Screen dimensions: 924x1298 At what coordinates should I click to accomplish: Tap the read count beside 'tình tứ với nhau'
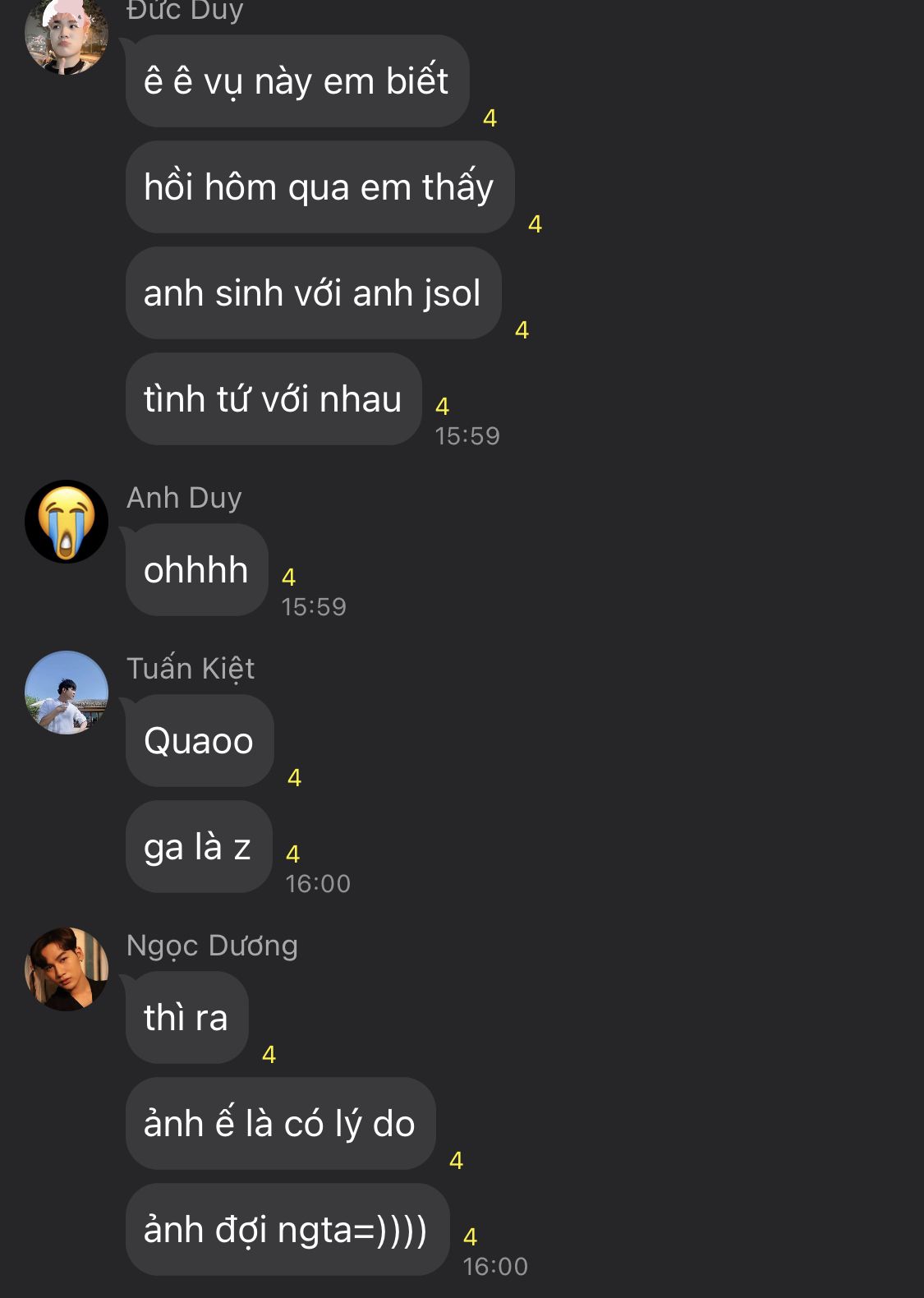tap(442, 407)
